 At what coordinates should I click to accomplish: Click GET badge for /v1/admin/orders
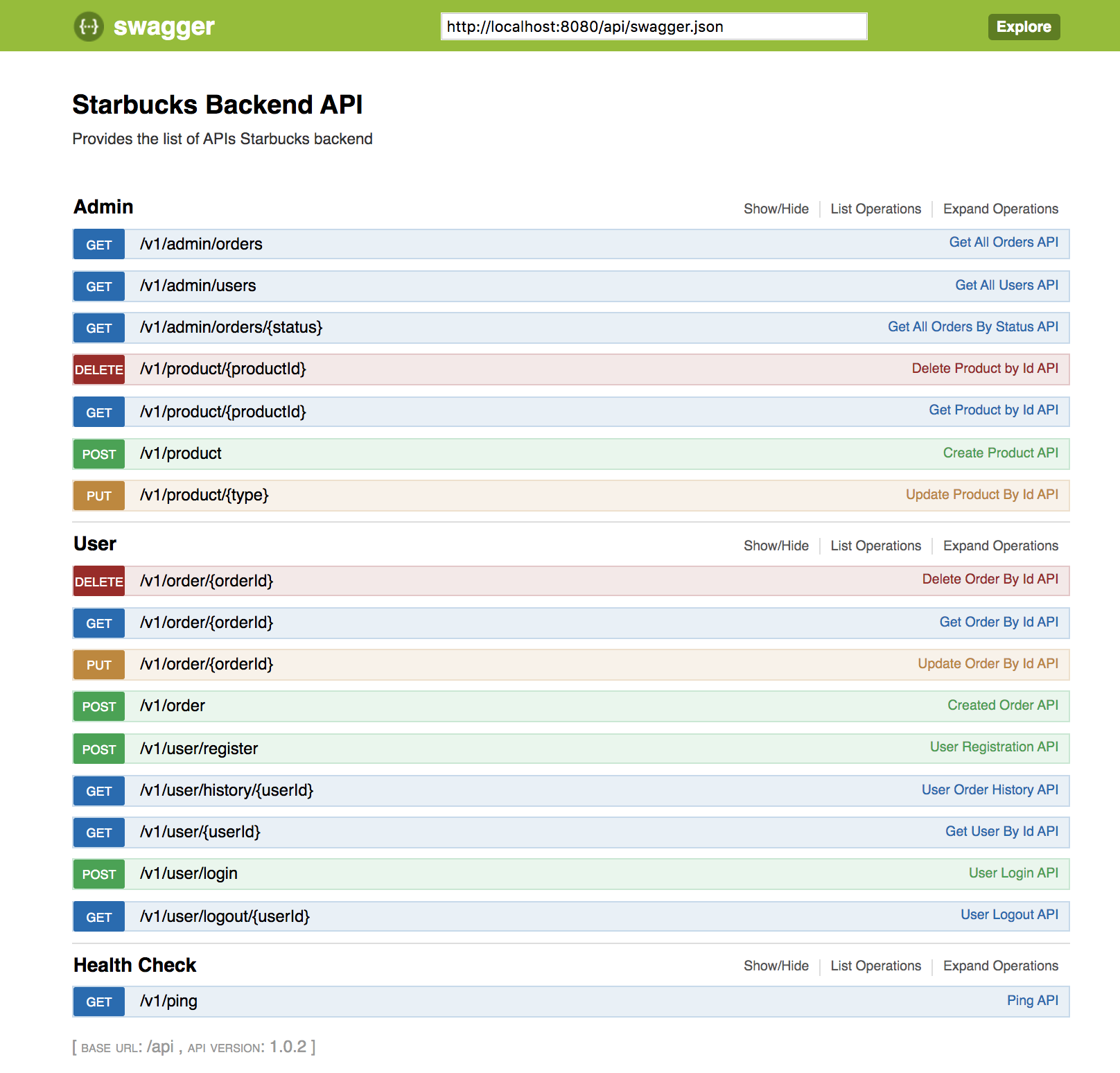(x=99, y=245)
